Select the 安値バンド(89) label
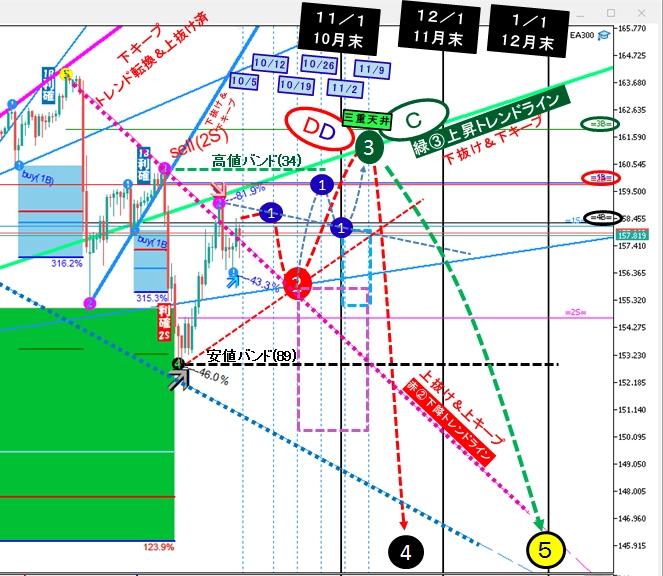Screen dimensions: 663x576 [x=251, y=356]
